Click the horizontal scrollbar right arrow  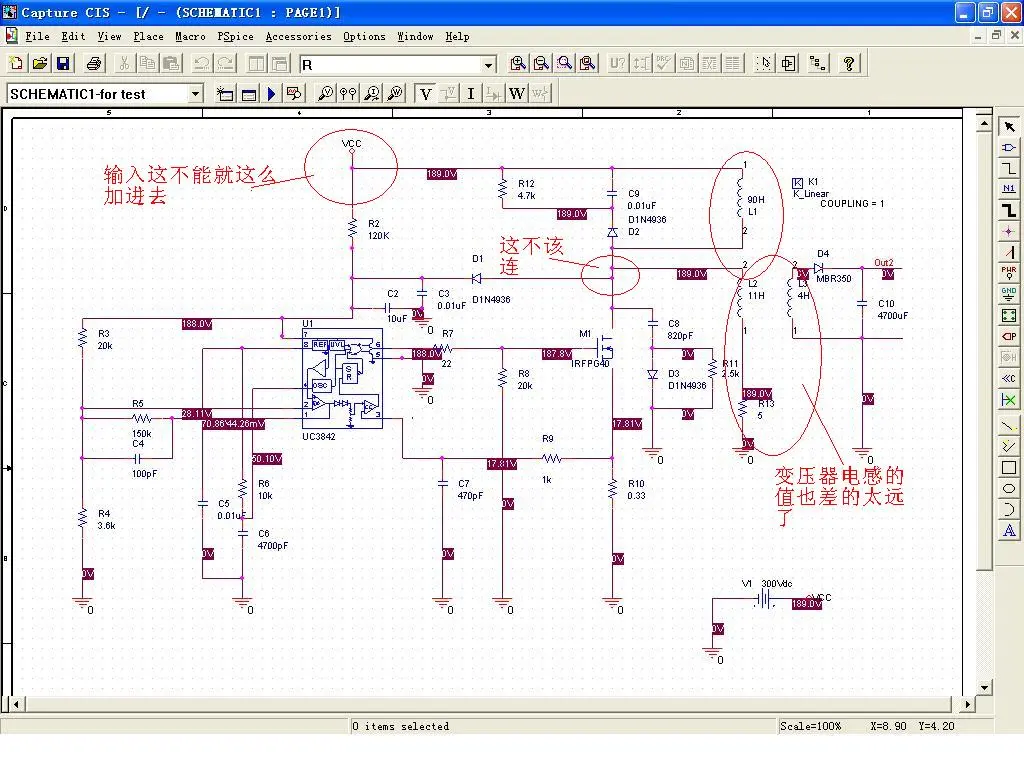968,705
